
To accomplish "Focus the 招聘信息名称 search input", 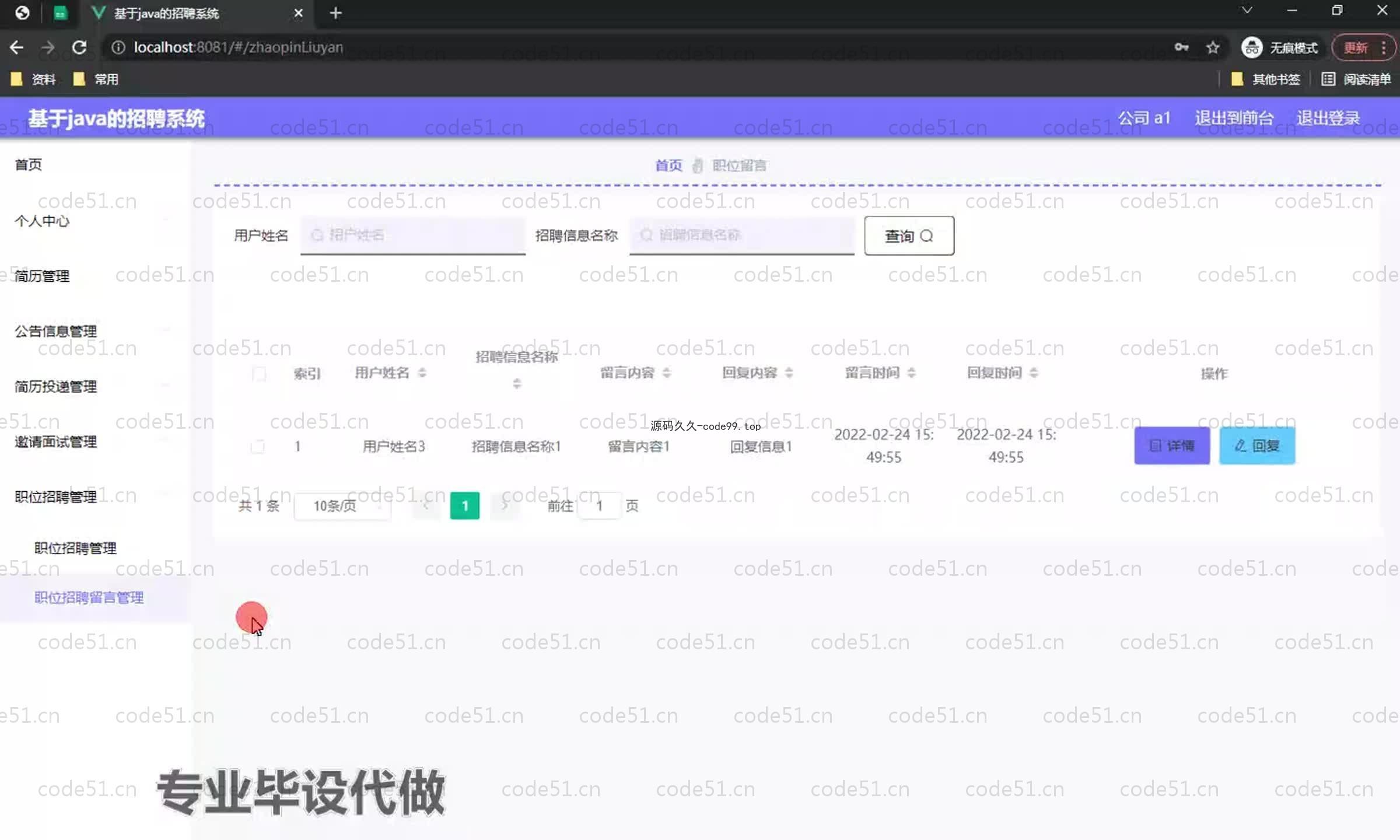I will [x=742, y=235].
